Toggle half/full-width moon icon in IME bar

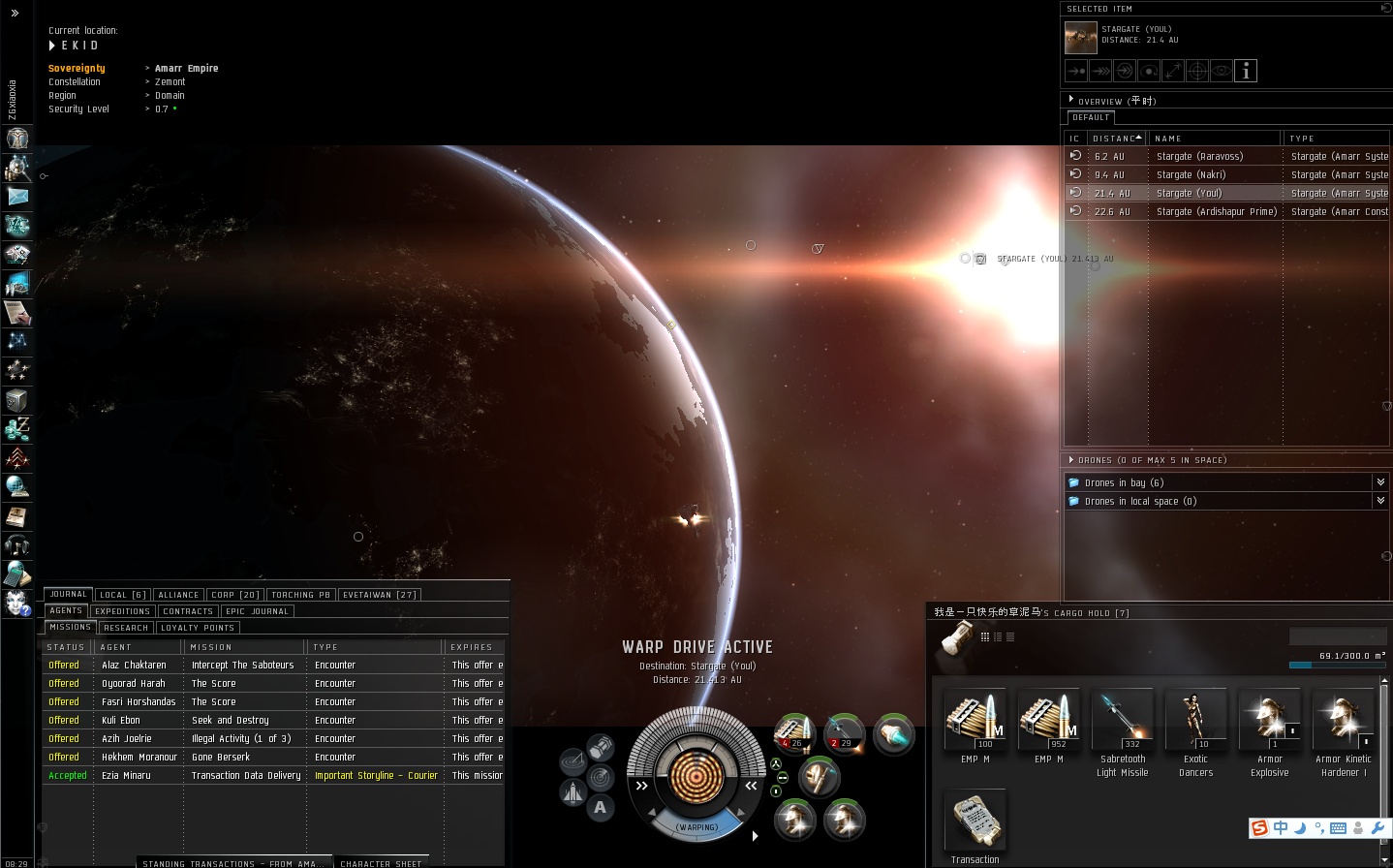click(1301, 828)
